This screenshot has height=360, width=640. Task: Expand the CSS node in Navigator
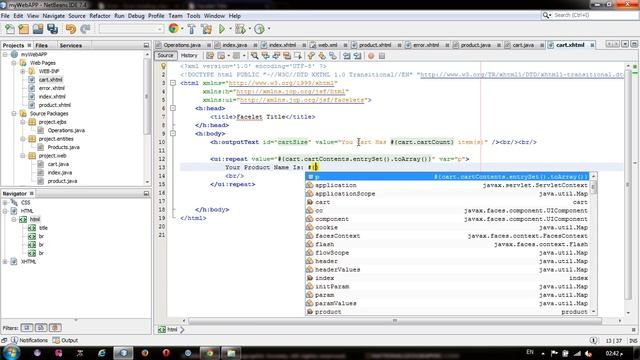pos(5,202)
